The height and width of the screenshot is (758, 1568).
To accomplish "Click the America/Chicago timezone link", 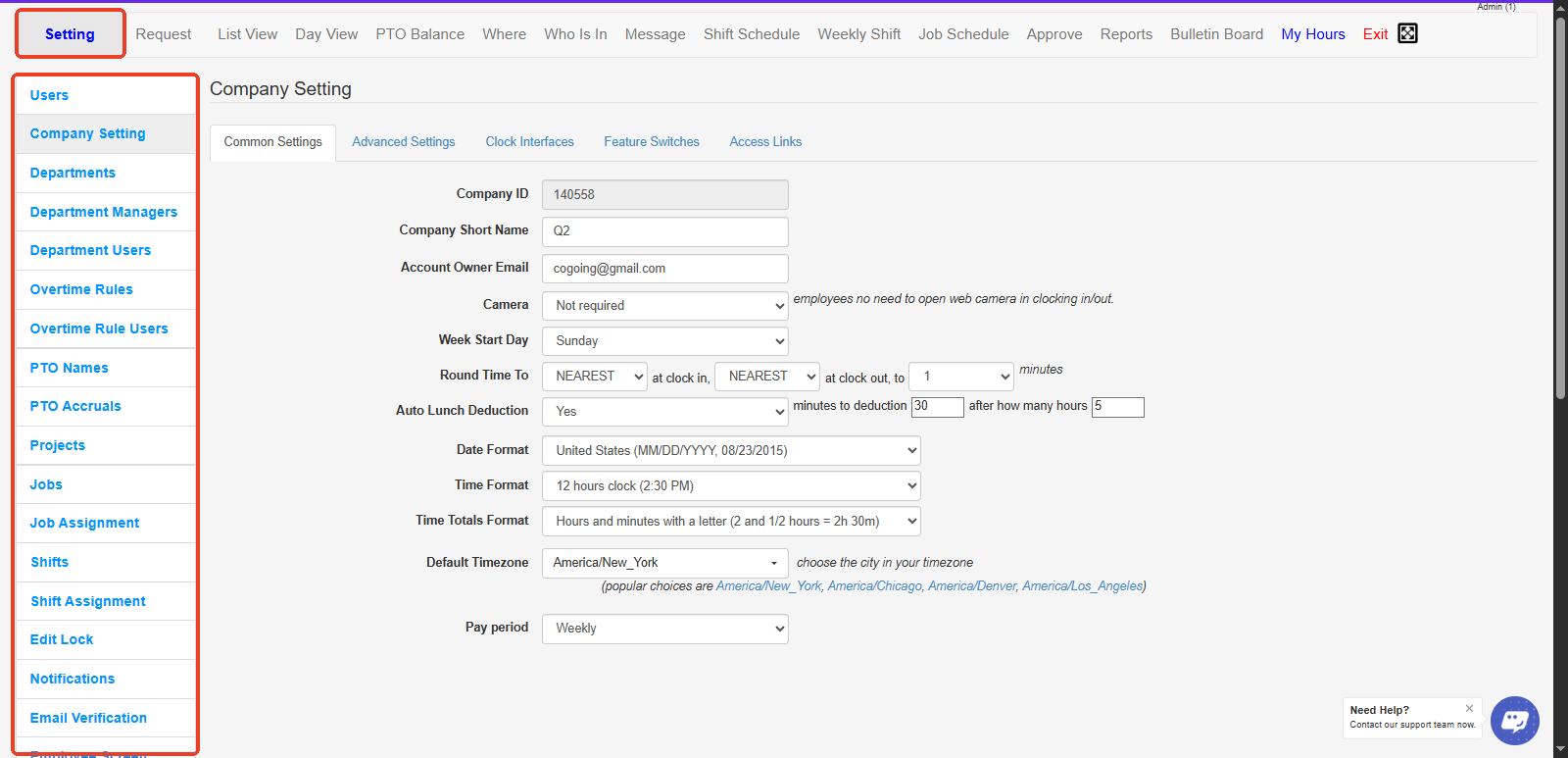I will point(874,586).
